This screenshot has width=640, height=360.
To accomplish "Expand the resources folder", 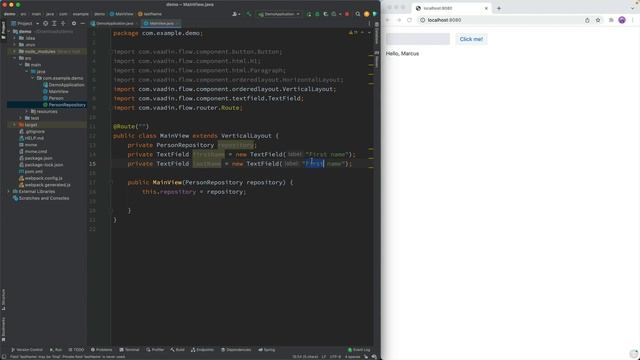I will [27, 111].
